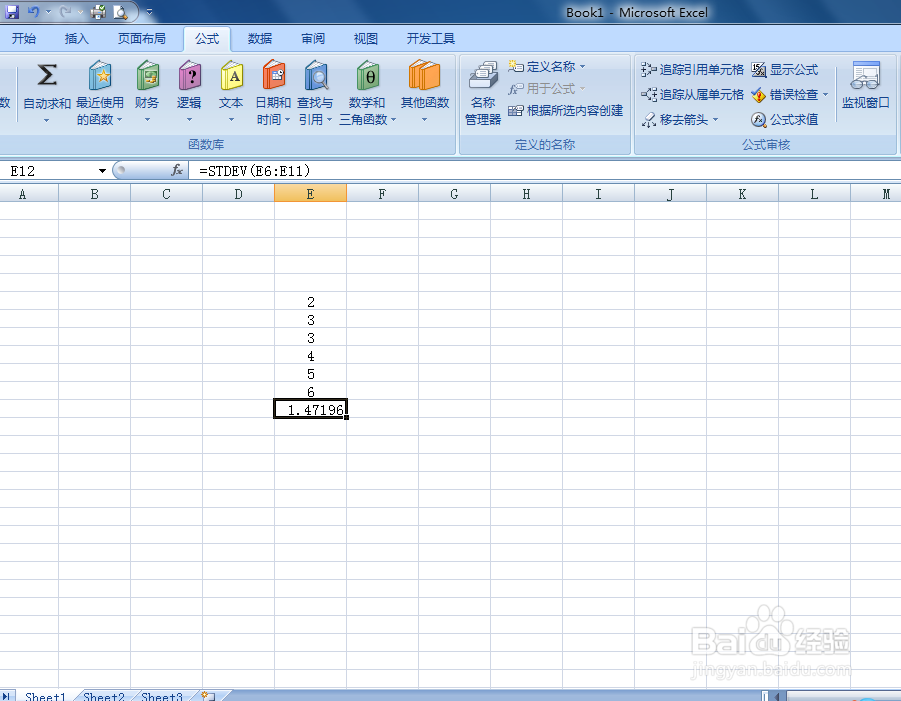This screenshot has height=701, width=901.
Task: Switch to the Sheet2 worksheet tab
Action: tap(103, 695)
